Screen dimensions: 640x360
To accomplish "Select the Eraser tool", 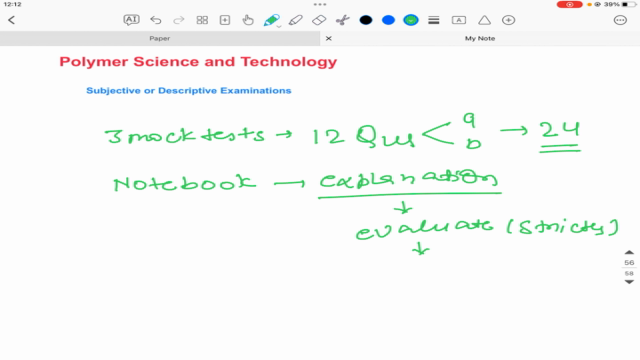I will coord(319,20).
